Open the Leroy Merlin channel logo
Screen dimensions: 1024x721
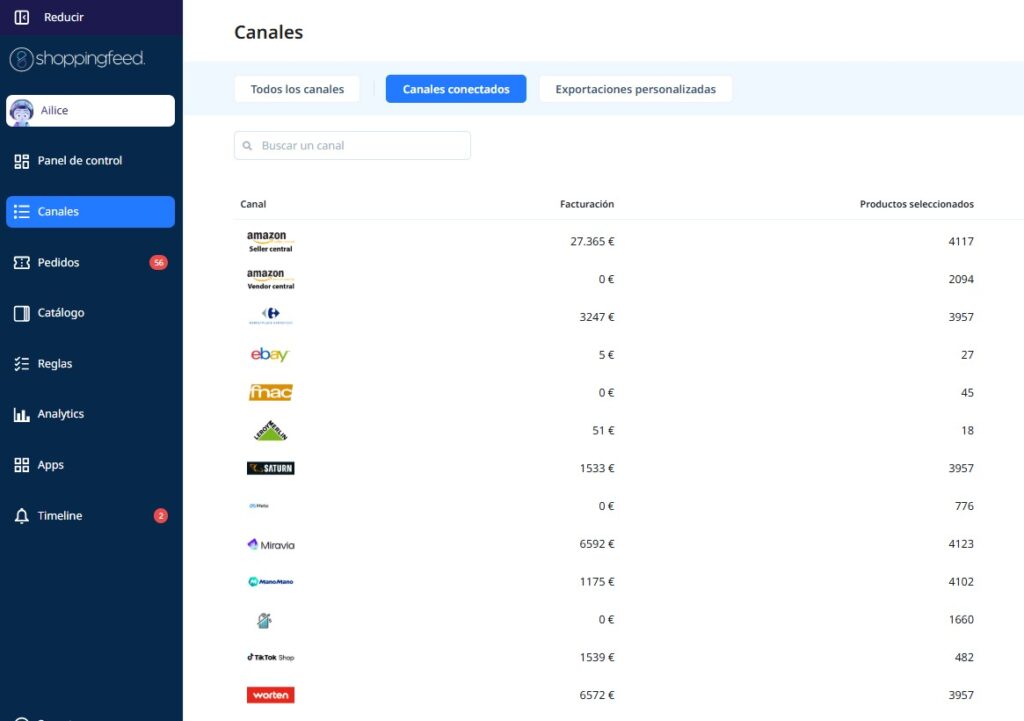click(x=270, y=430)
